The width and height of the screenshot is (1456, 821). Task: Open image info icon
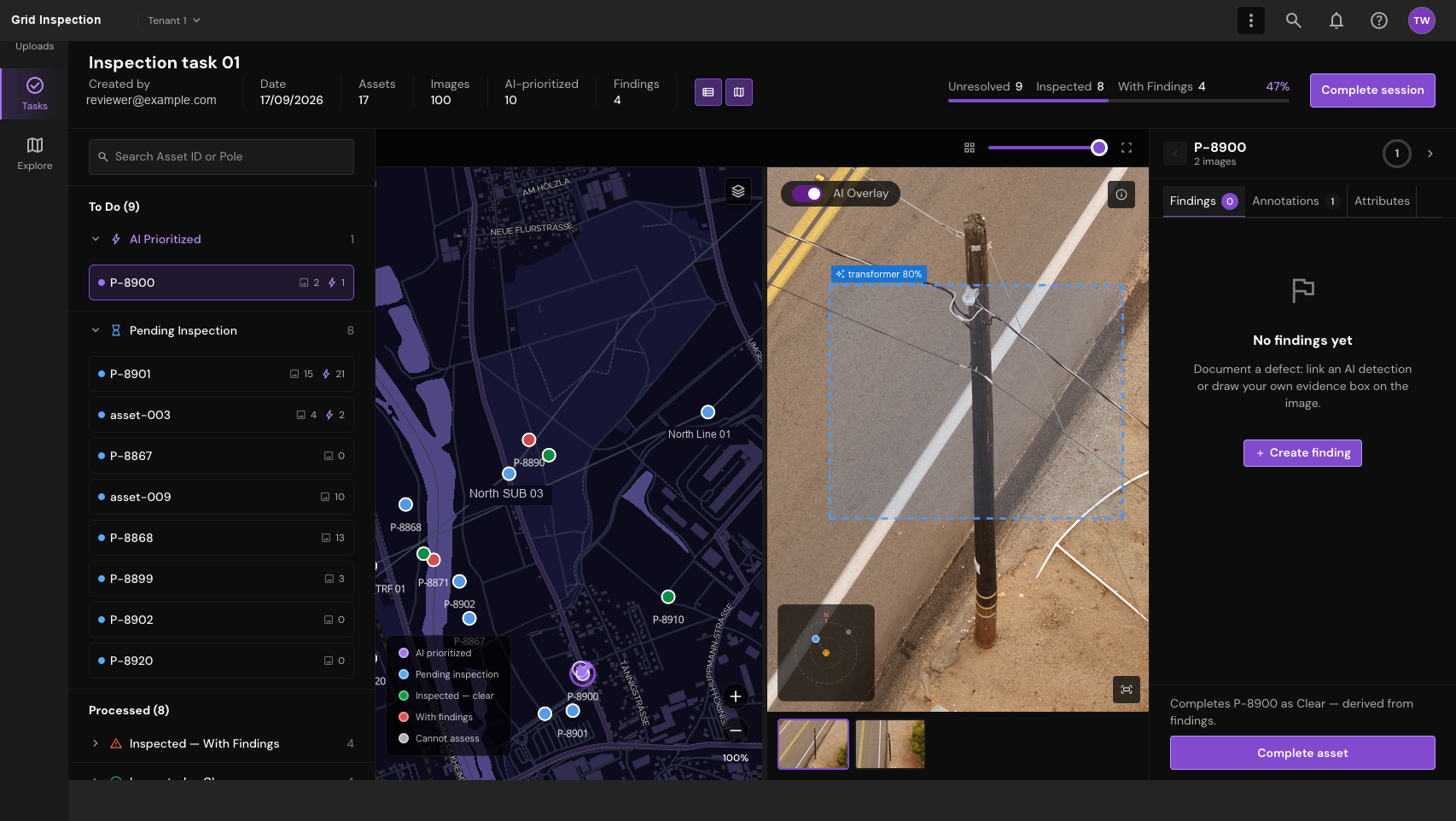(1121, 195)
